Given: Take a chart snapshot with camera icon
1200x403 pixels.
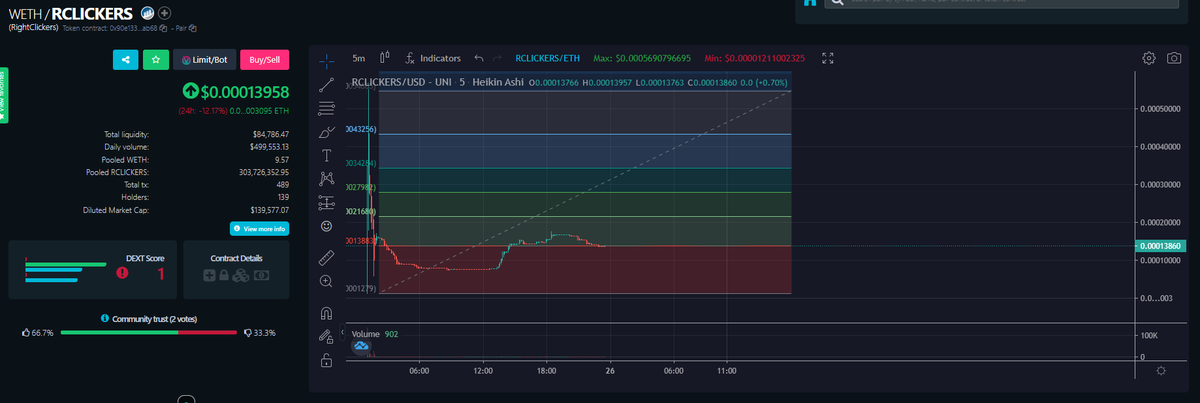Looking at the screenshot, I should 1174,58.
